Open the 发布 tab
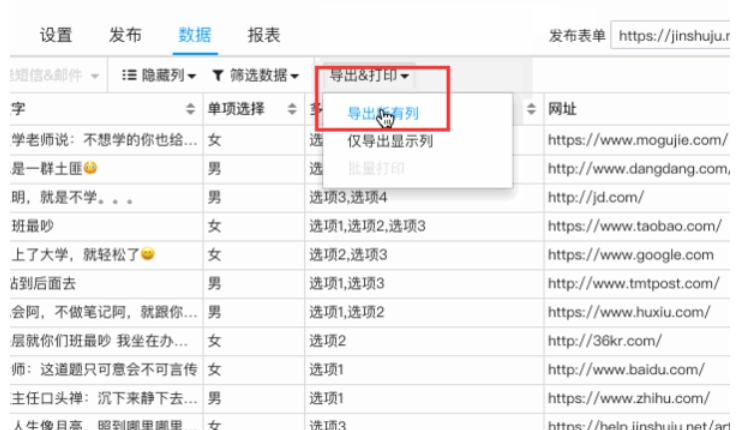The image size is (748, 430). (125, 35)
